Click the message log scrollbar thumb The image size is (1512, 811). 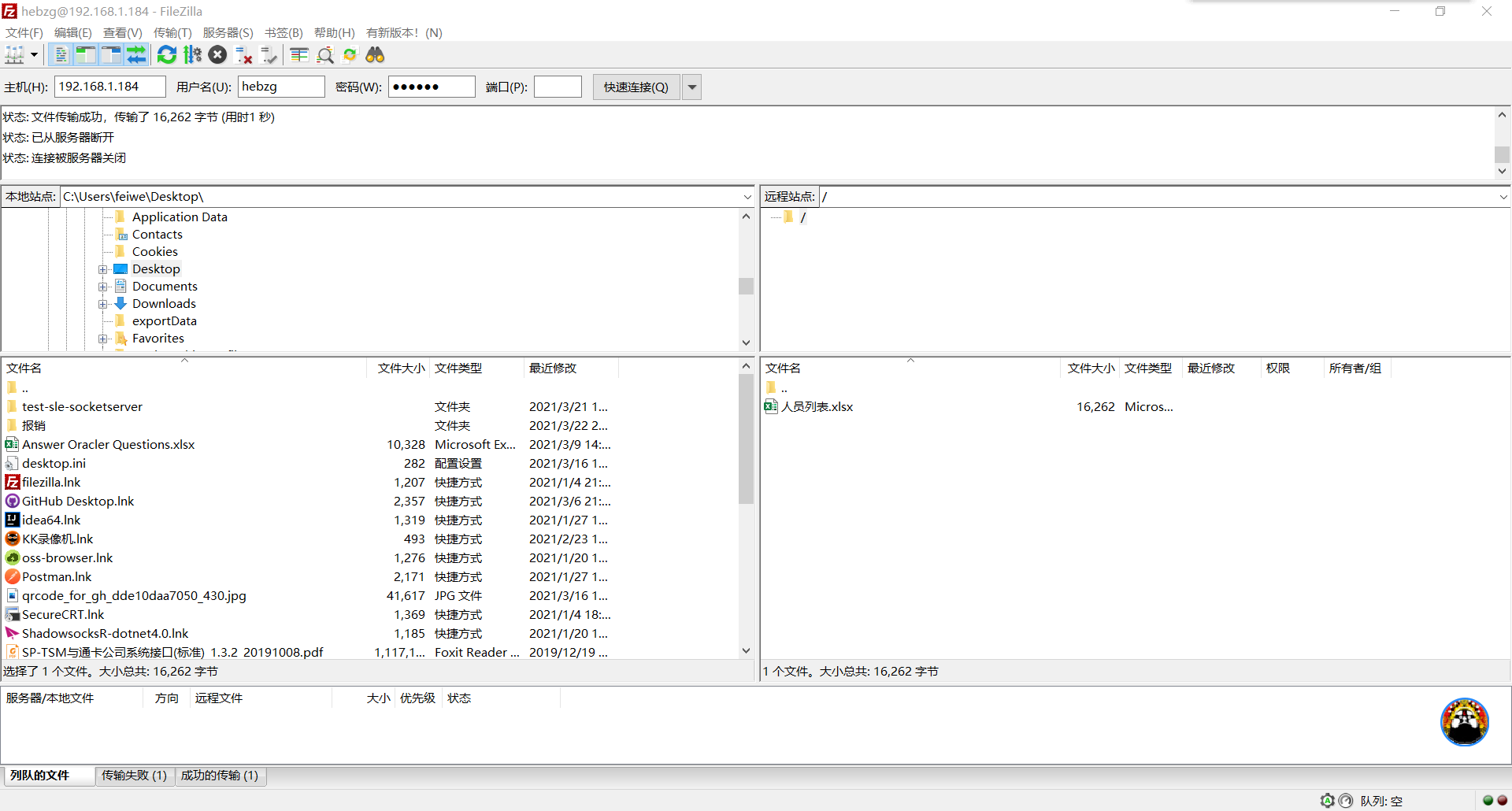pos(1502,154)
